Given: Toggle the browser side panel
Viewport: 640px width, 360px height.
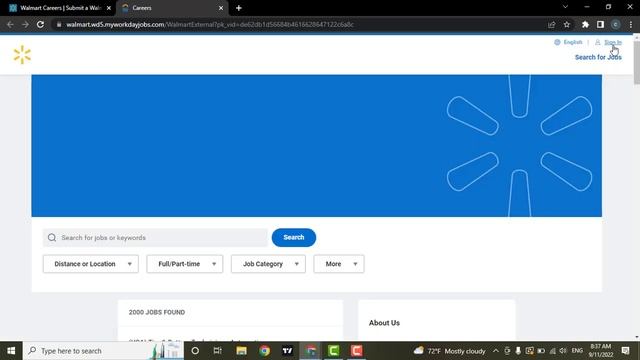Looking at the screenshot, I should tap(600, 24).
